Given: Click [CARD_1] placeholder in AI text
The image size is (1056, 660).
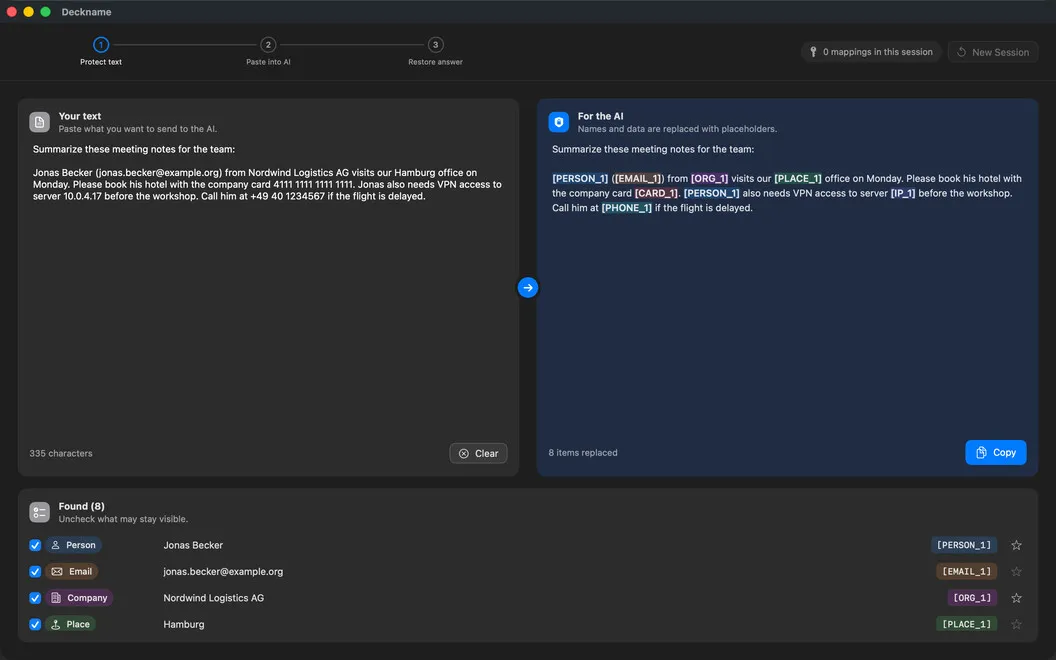Looking at the screenshot, I should (656, 193).
